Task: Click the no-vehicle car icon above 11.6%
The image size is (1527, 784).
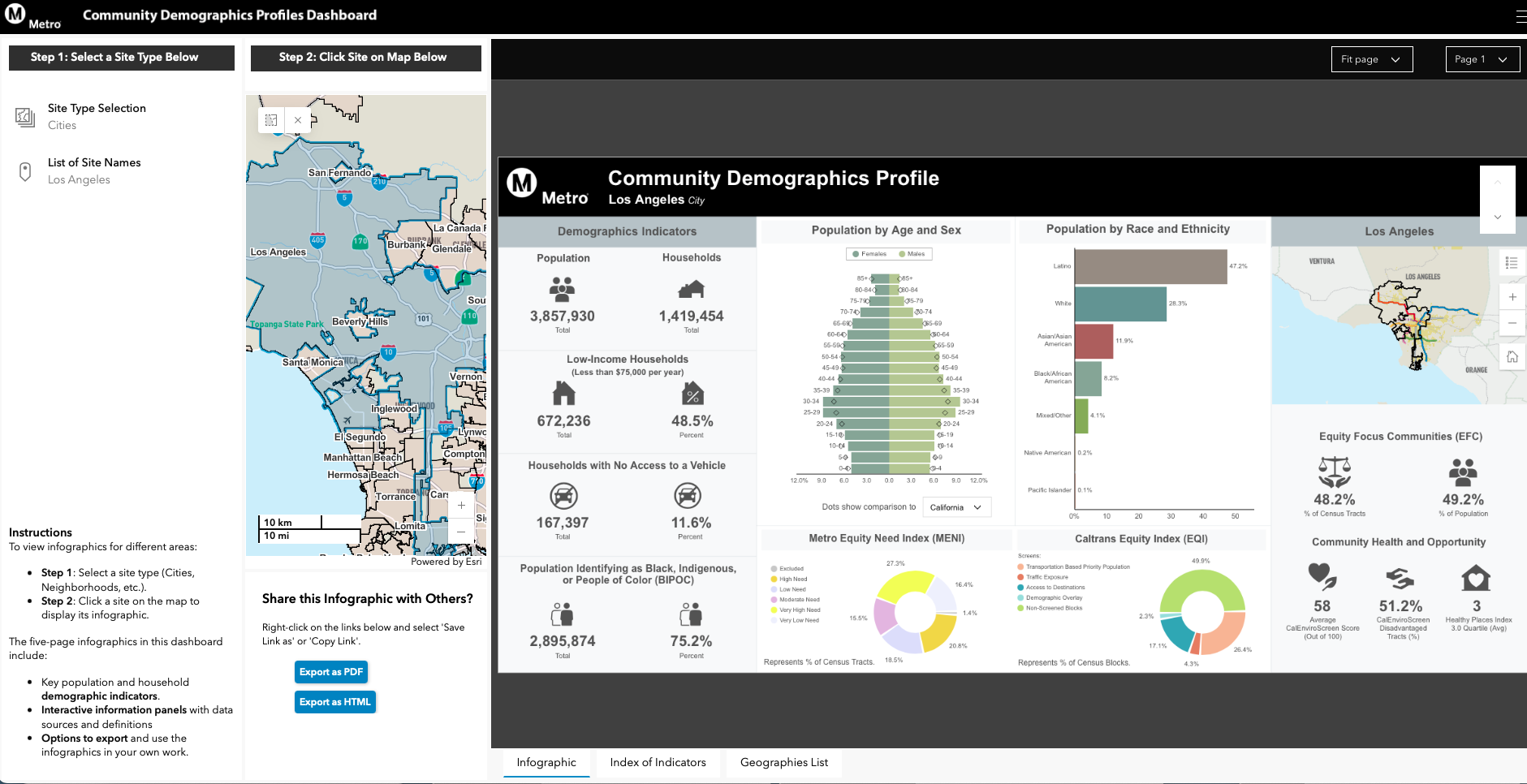Action: pyautogui.click(x=687, y=495)
